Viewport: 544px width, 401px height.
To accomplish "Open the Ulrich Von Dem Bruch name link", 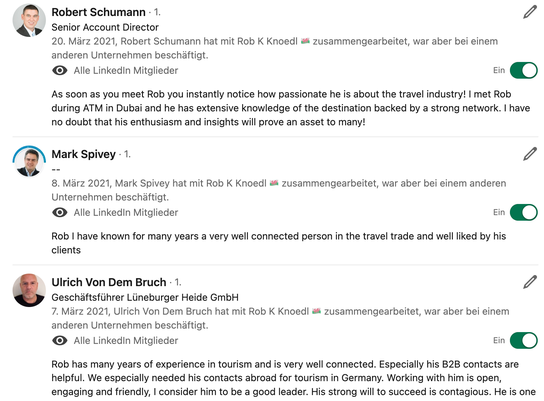I will pyautogui.click(x=109, y=282).
